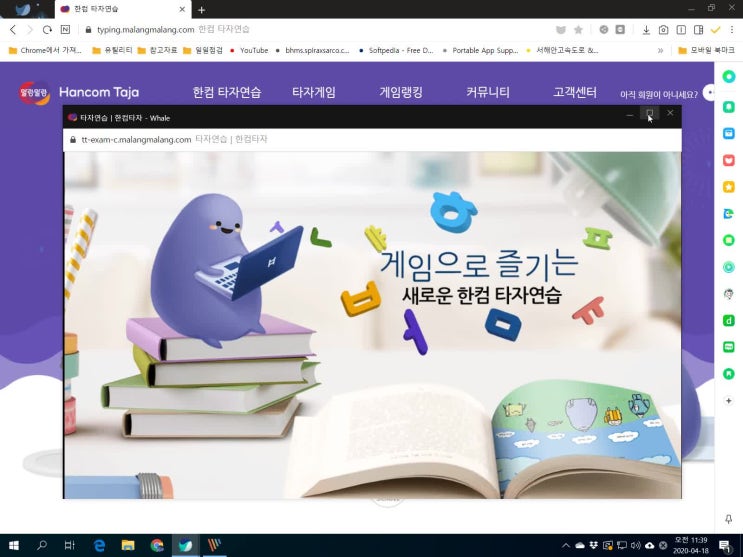Open the bottom green circle sidebar icon
The width and height of the screenshot is (743, 557).
(729, 374)
